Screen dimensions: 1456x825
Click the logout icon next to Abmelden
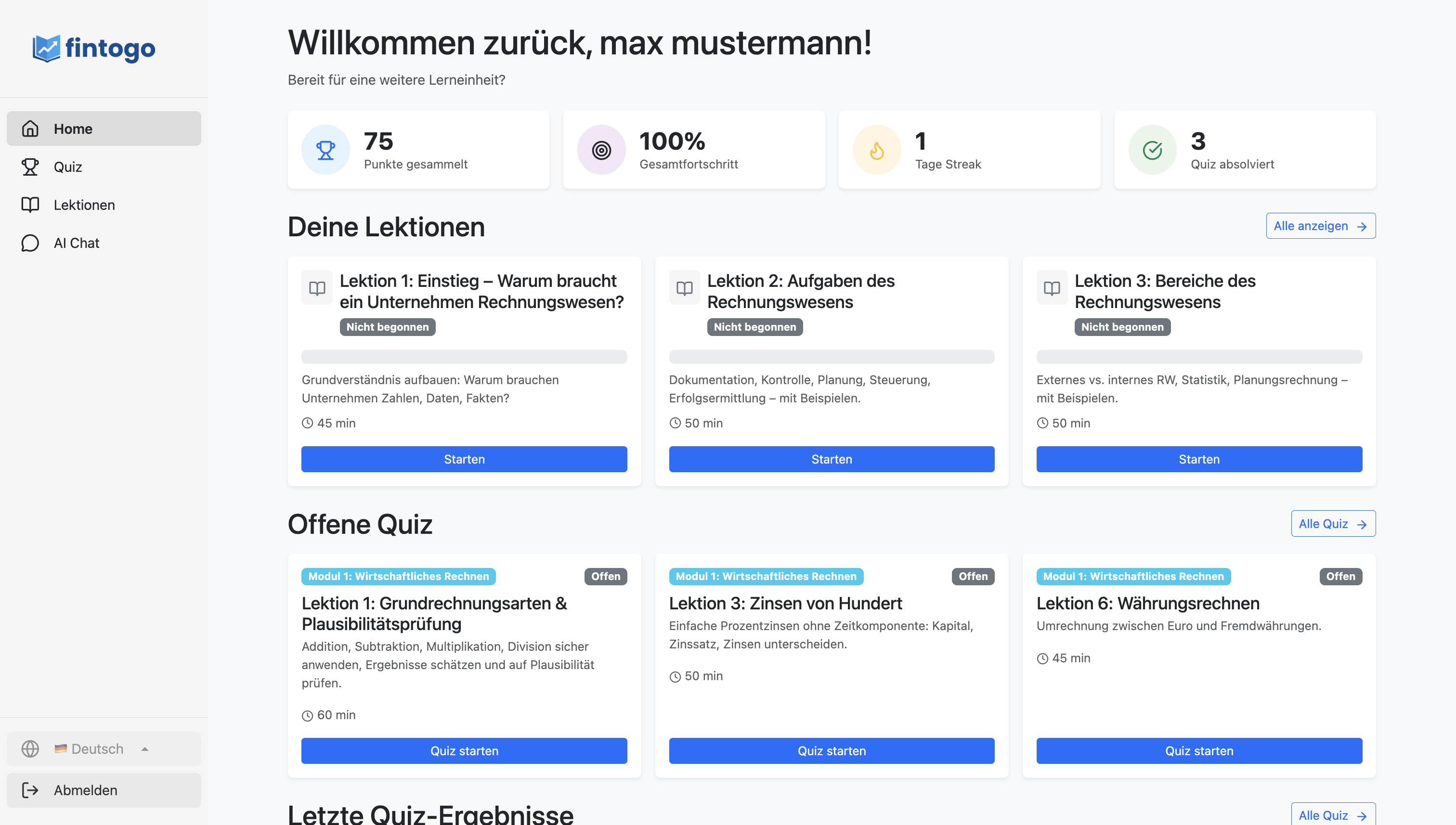(30, 790)
